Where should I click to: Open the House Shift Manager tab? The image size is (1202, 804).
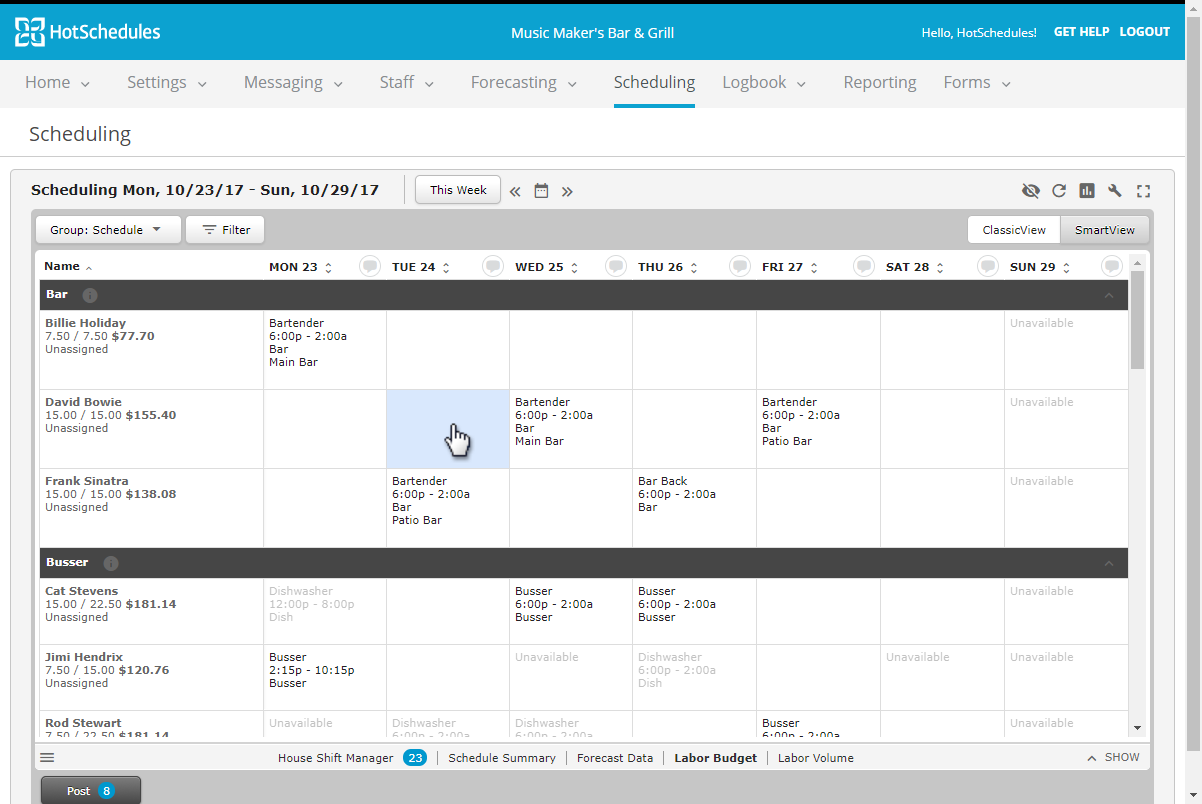tap(352, 758)
